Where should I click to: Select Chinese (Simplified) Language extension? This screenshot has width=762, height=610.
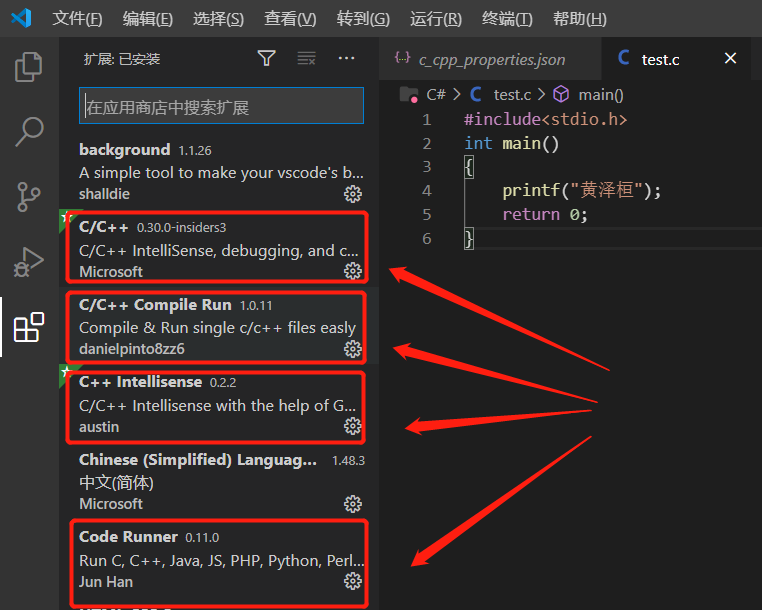pos(219,481)
